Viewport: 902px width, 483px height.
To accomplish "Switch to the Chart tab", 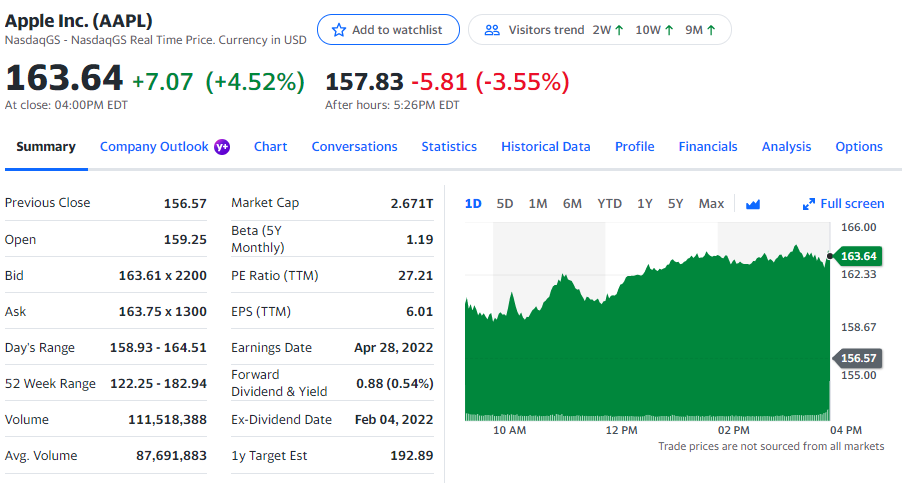I will coord(270,147).
